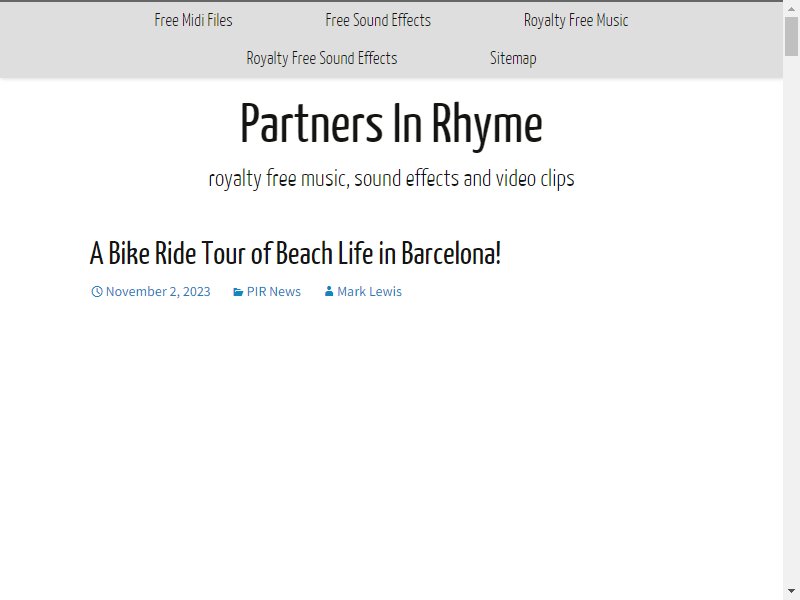Click the clock icon beside the date
Image resolution: width=800 pixels, height=600 pixels.
coord(97,291)
